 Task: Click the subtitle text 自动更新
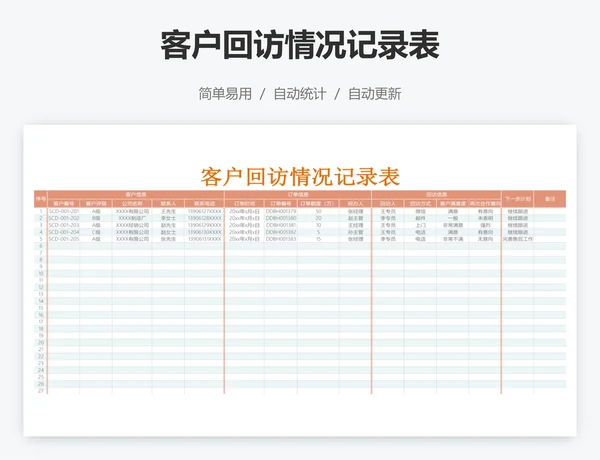375,94
